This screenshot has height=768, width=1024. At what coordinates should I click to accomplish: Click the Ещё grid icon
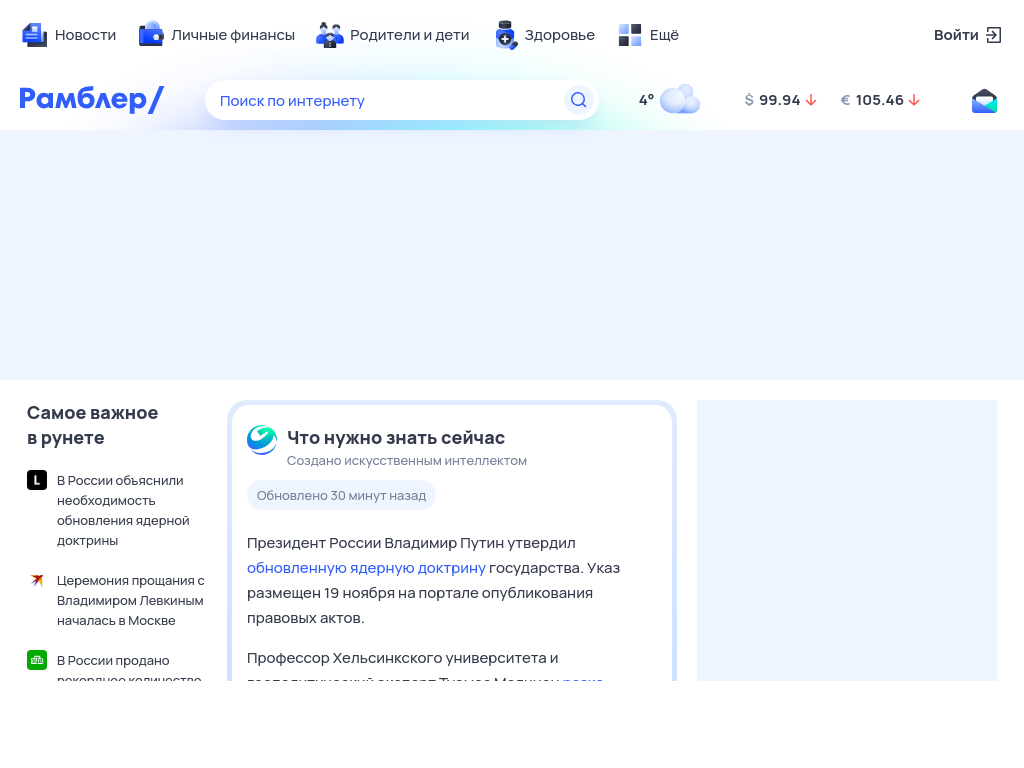click(x=630, y=35)
